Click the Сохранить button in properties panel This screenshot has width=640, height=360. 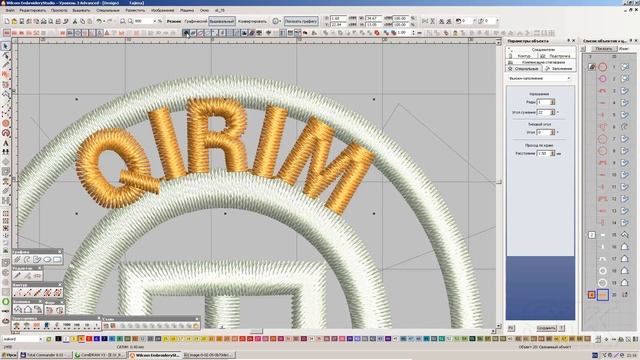click(x=546, y=328)
